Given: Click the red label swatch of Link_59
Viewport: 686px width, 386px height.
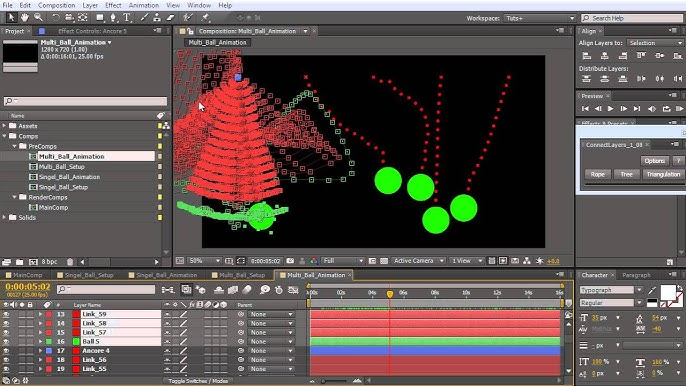Looking at the screenshot, I should pos(49,314).
